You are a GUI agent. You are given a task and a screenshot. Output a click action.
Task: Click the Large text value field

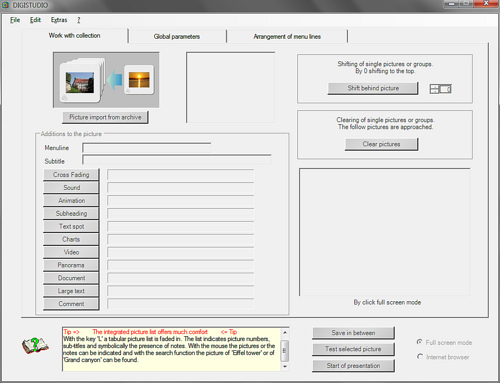point(180,291)
